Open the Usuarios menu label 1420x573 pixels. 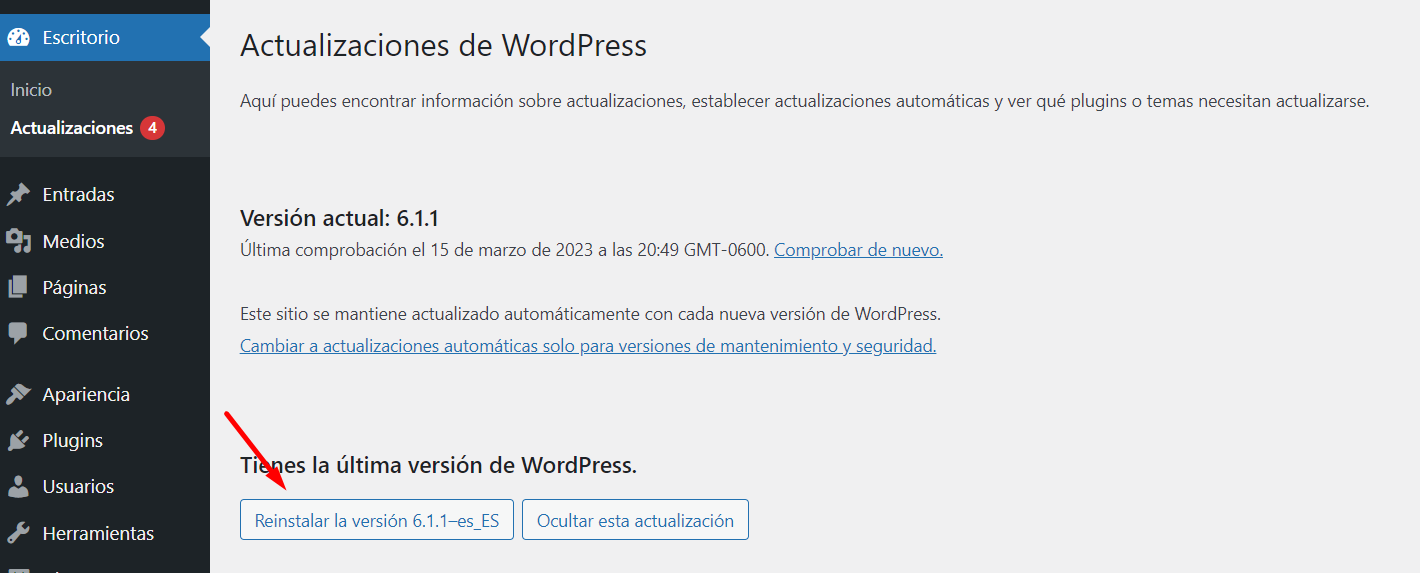78,487
